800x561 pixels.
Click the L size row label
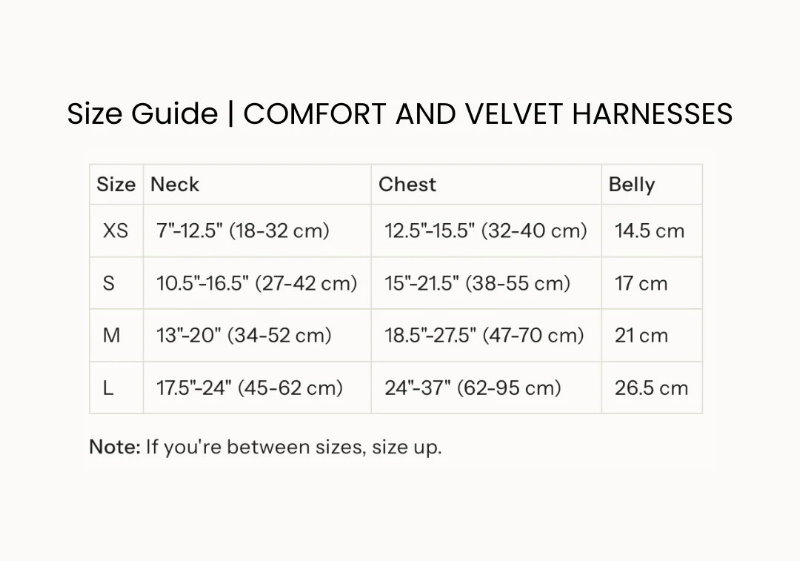tap(108, 387)
